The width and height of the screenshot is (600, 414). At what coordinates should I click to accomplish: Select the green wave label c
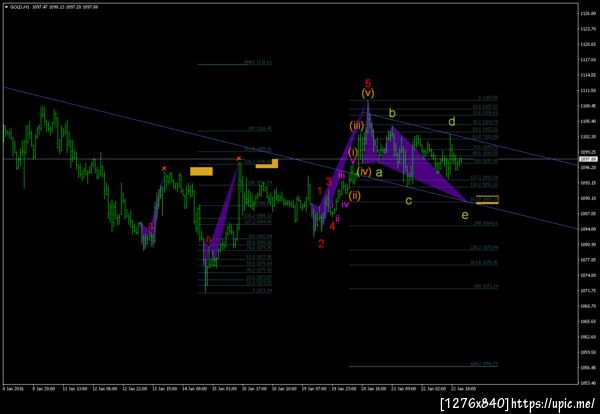tap(409, 200)
